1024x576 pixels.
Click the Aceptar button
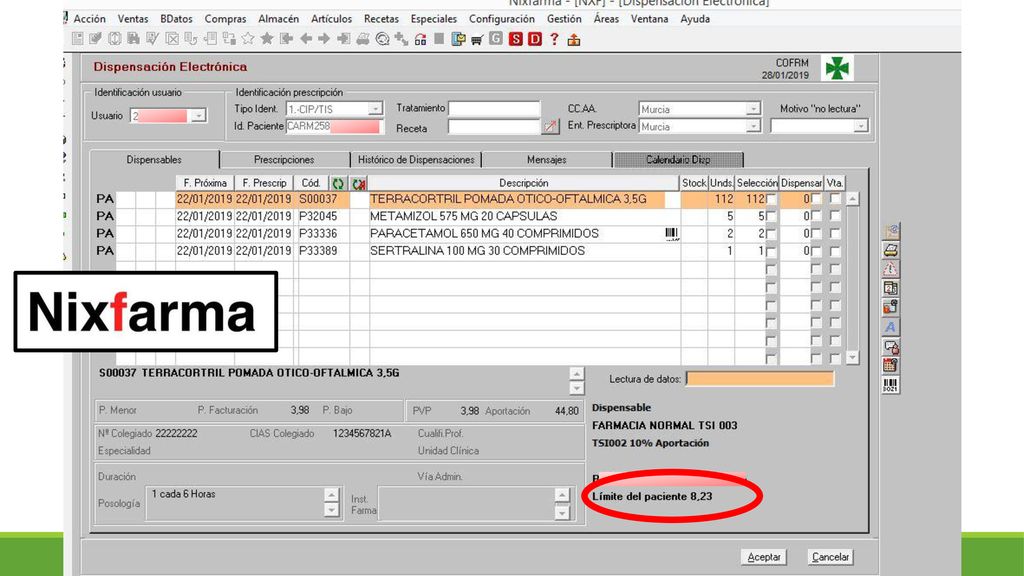pyautogui.click(x=764, y=557)
